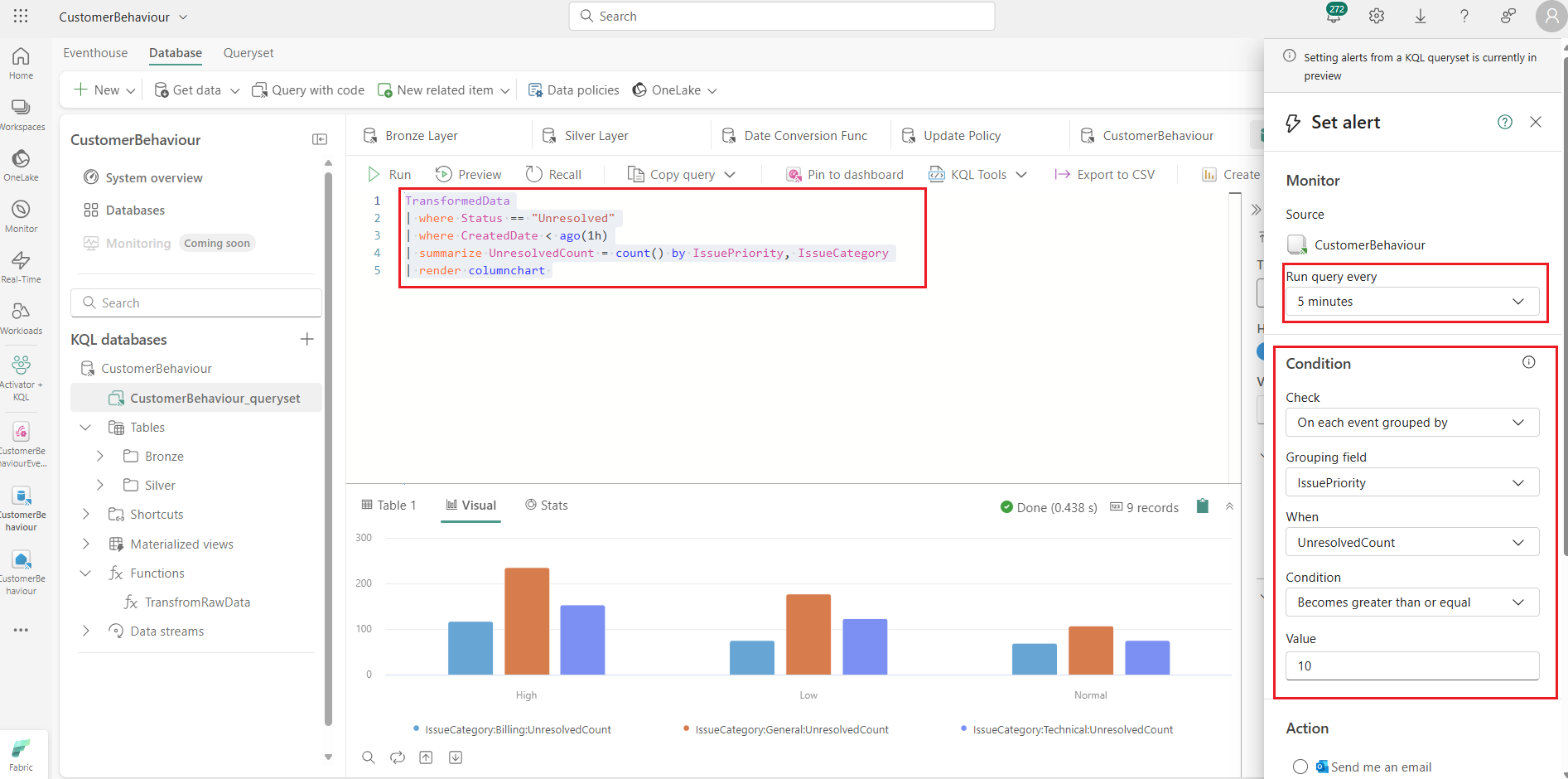Click Pin to dashboard
1568x779 pixels.
click(x=845, y=174)
